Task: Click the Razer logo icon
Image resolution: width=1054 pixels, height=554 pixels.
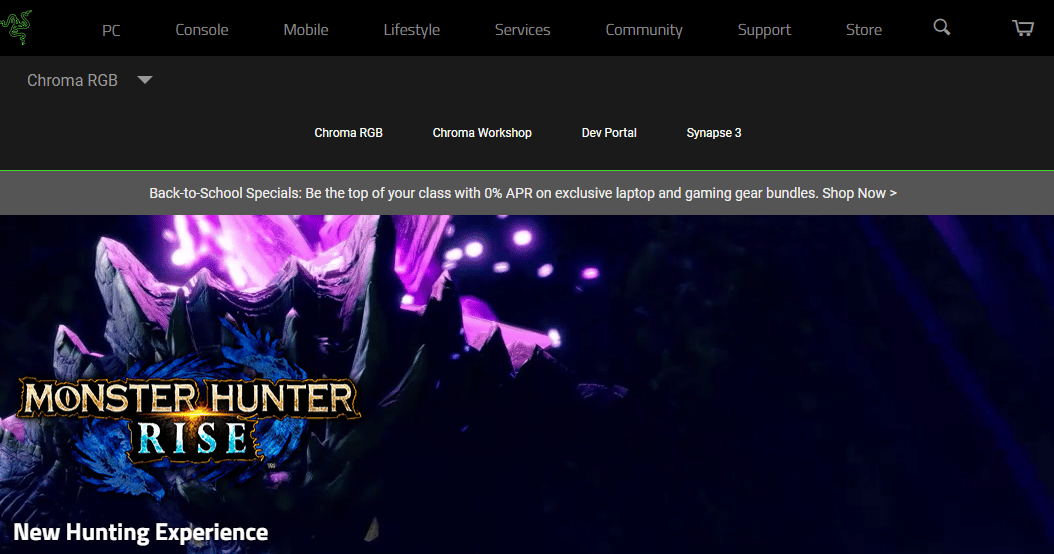Action: click(x=16, y=28)
